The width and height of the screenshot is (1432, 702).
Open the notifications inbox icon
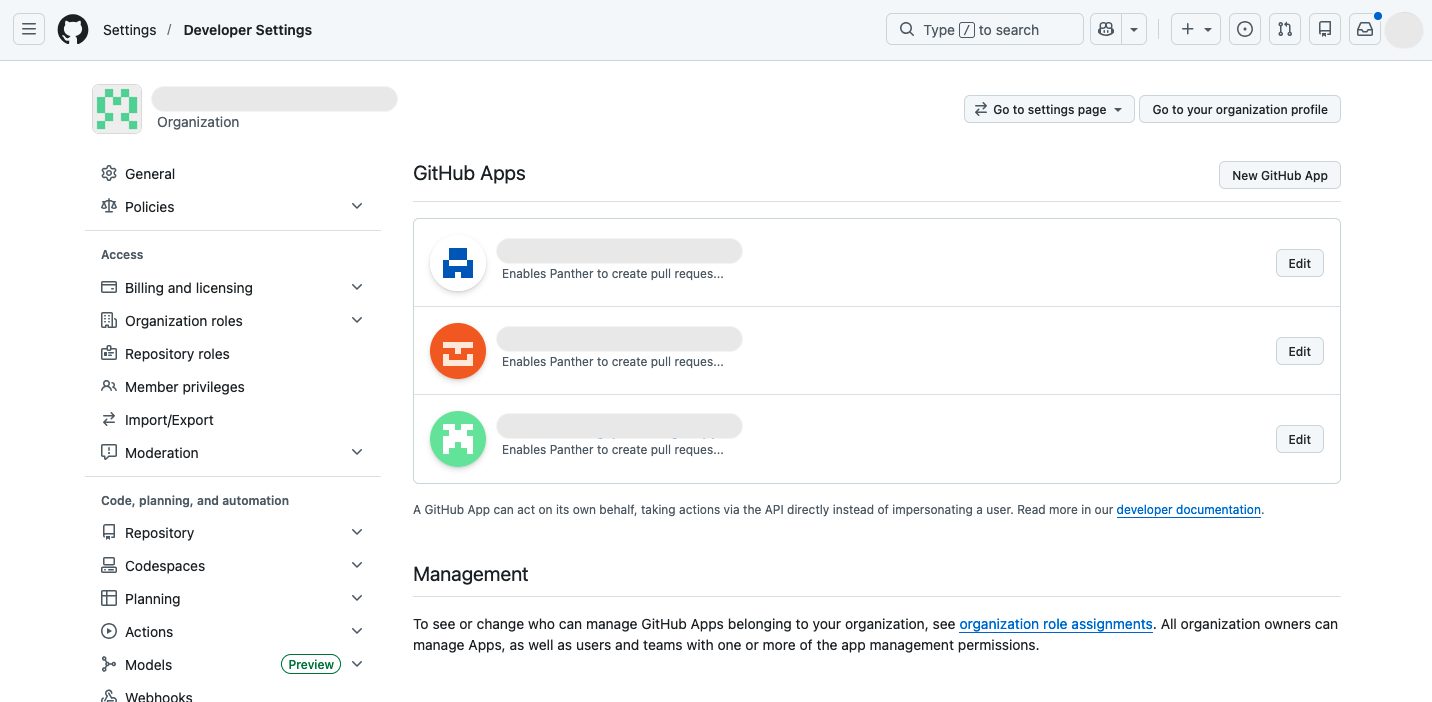coord(1365,30)
